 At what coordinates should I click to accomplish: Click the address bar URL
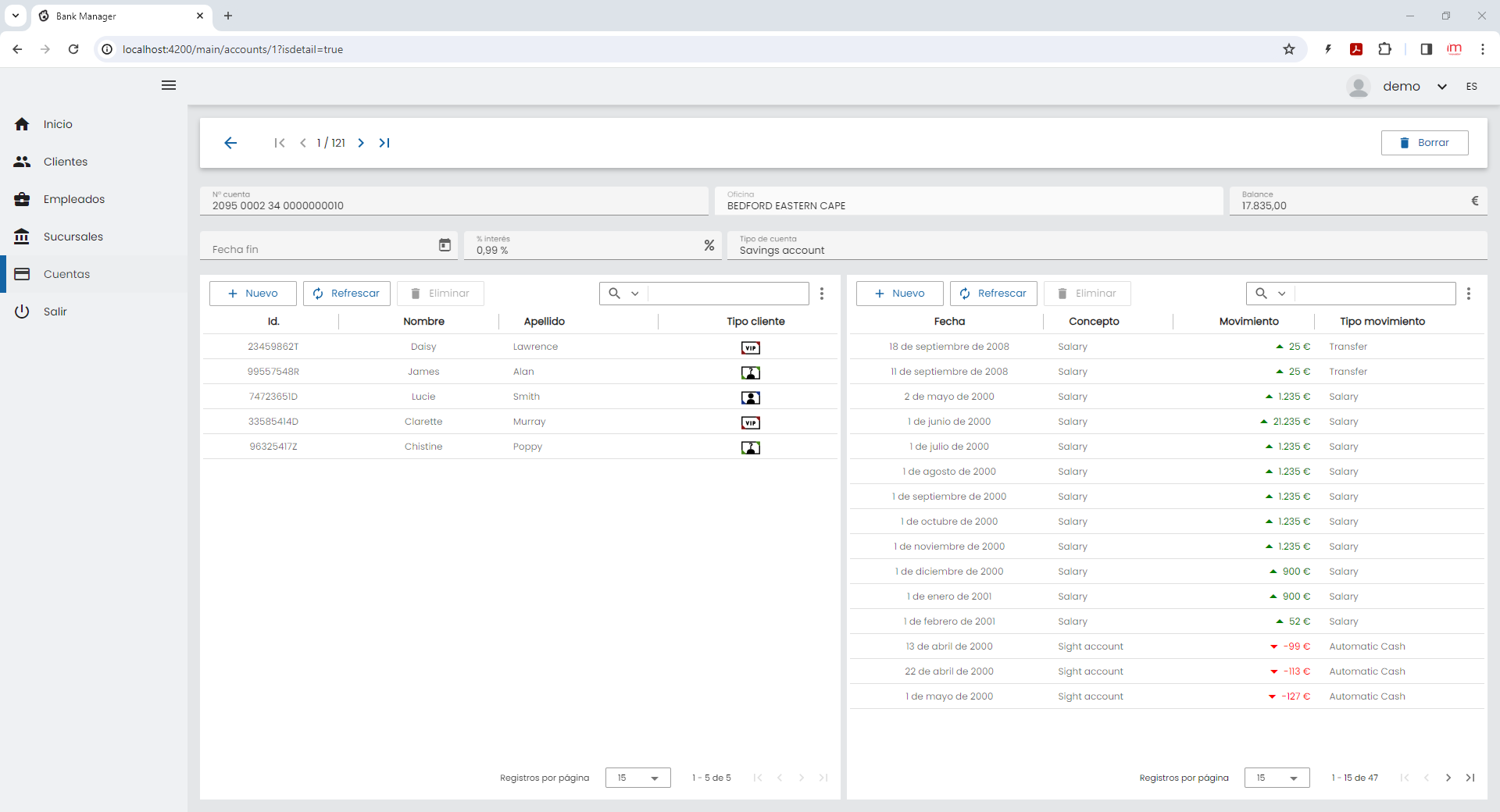(x=233, y=49)
